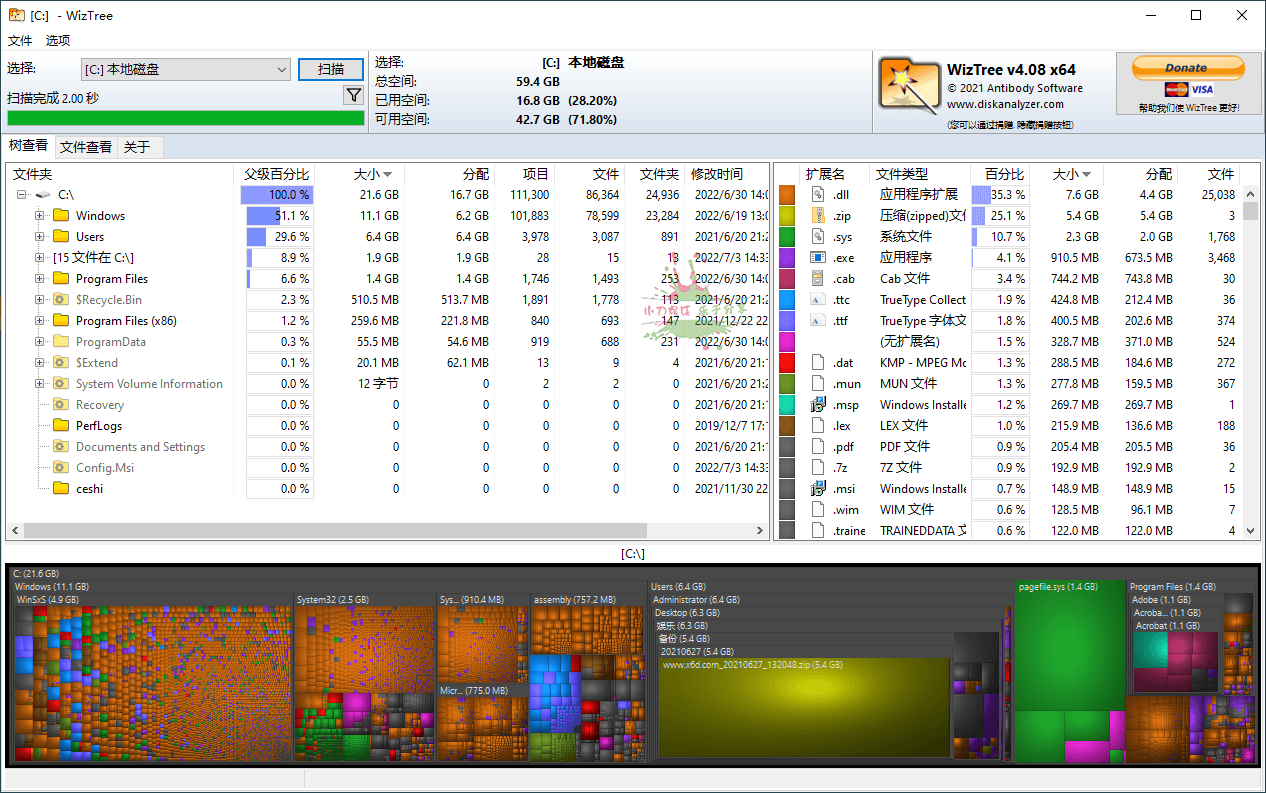Click the filter funnel icon
Image resolution: width=1266 pixels, height=793 pixels.
coord(353,94)
